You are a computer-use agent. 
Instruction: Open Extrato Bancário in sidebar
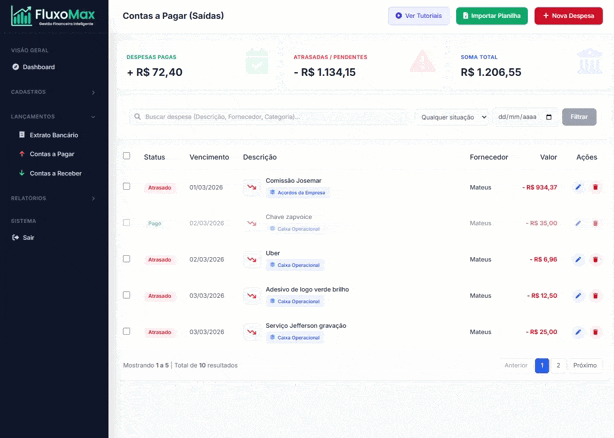[x=53, y=135]
